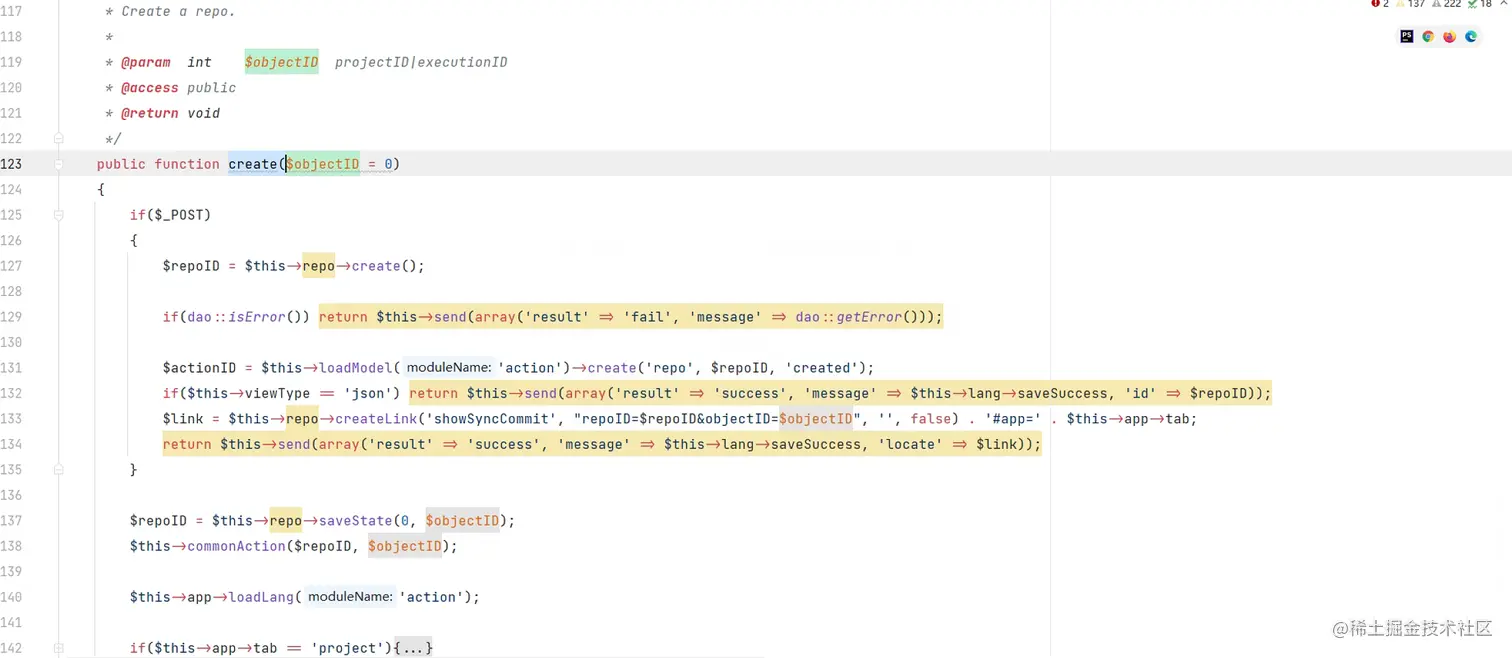The width and height of the screenshot is (1512, 658).
Task: Open file in Edge browser
Action: pos(1471,37)
